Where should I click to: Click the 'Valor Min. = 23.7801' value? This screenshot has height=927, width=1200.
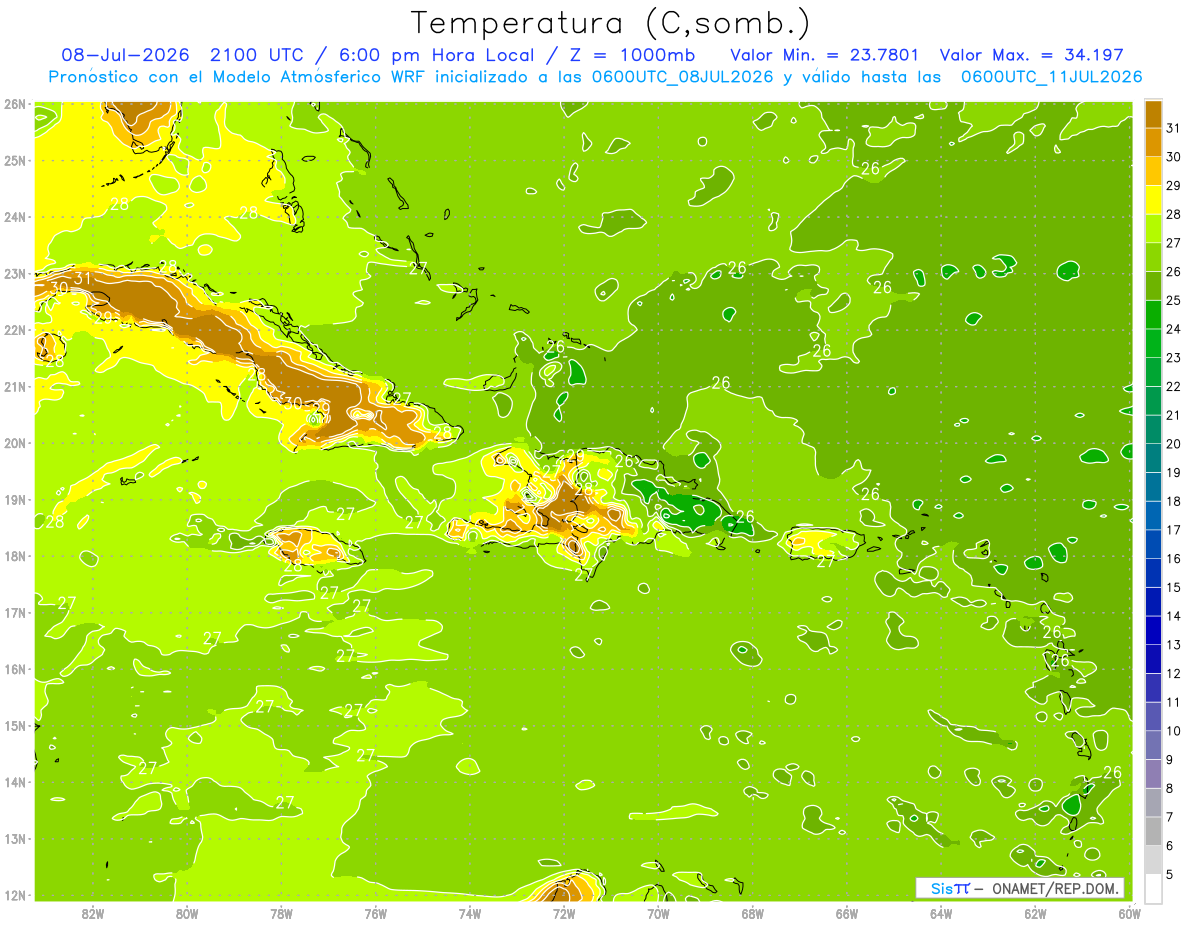[x=825, y=55]
